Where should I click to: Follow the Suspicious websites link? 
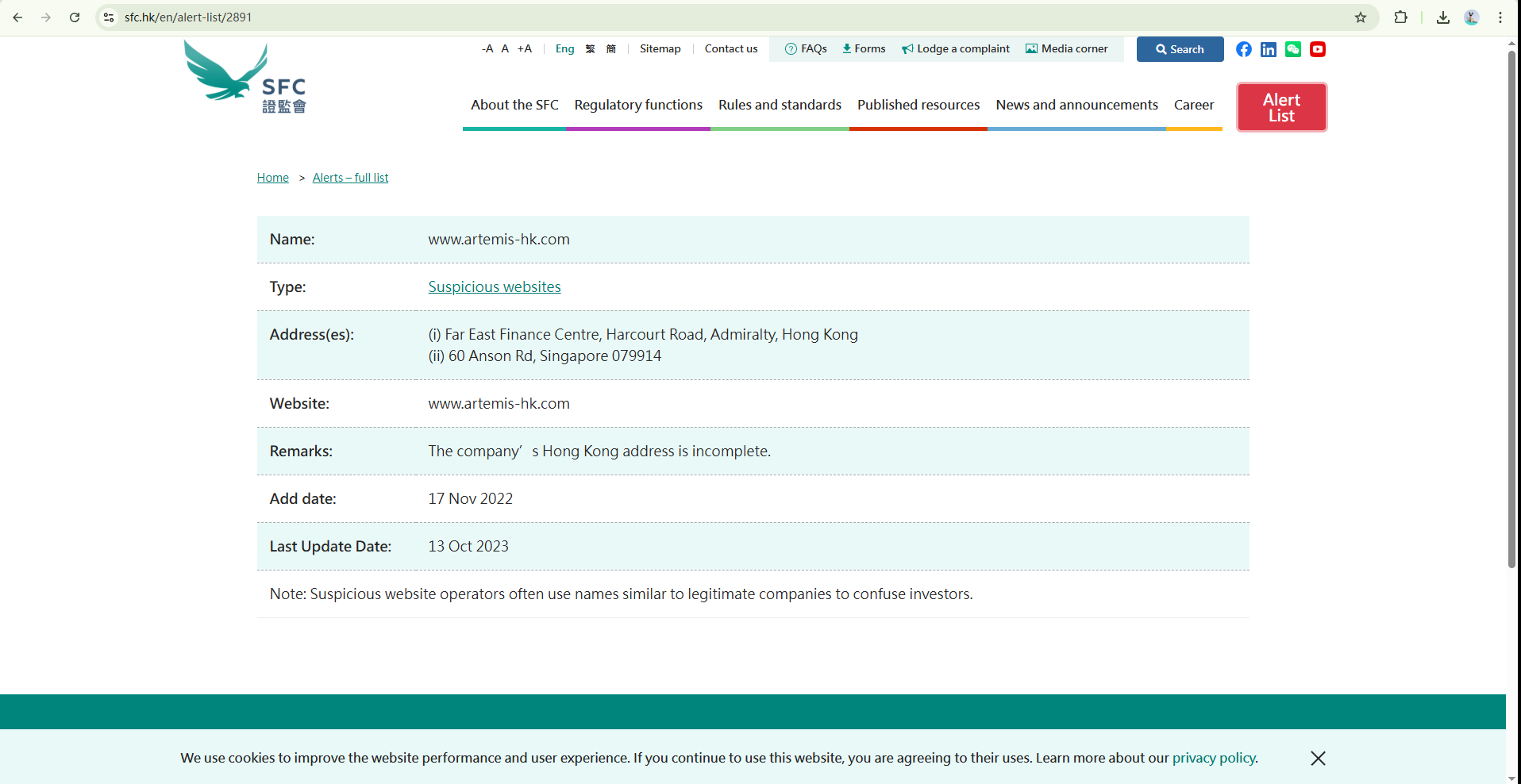[494, 287]
